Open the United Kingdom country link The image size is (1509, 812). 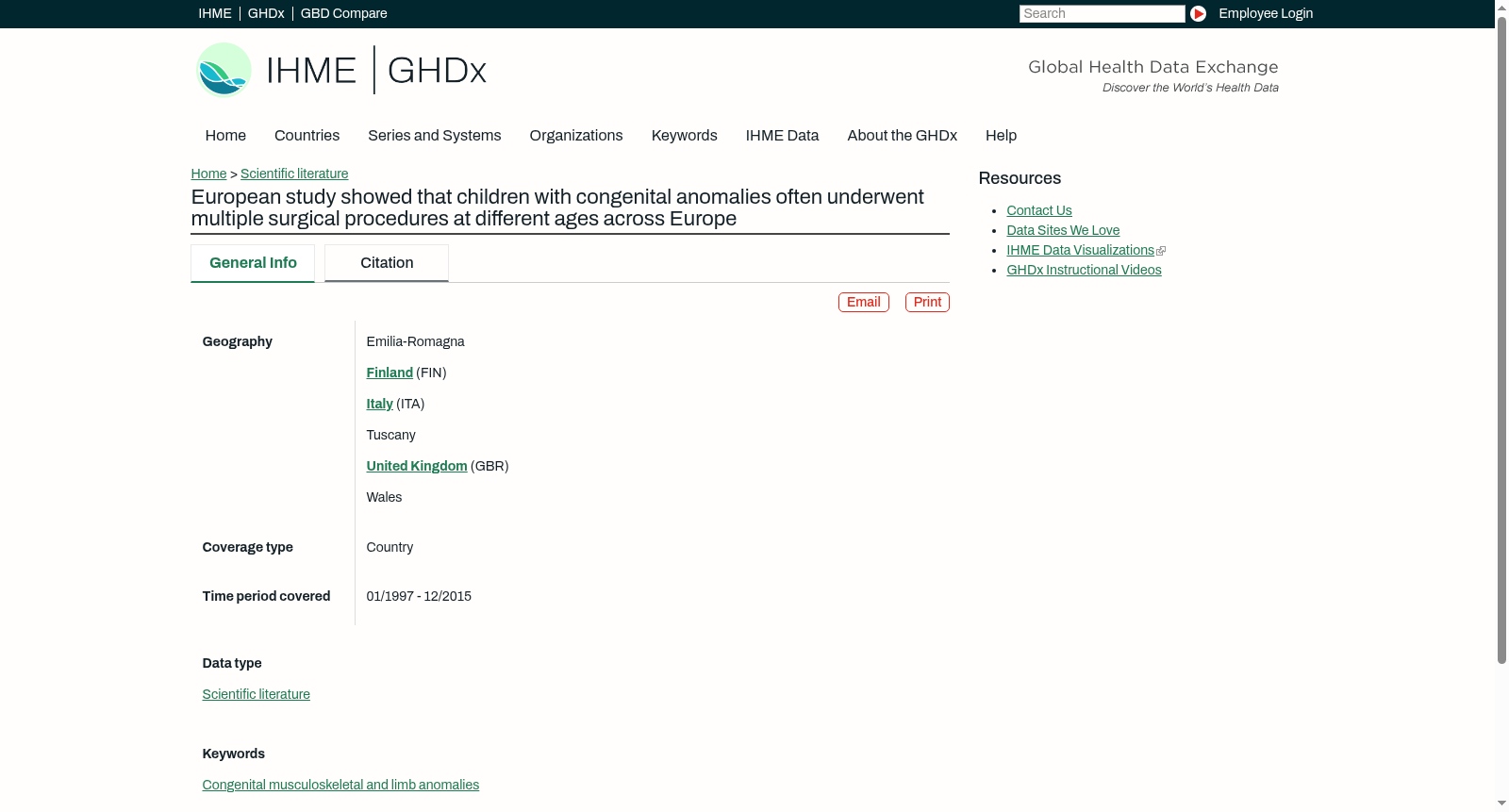(x=417, y=466)
